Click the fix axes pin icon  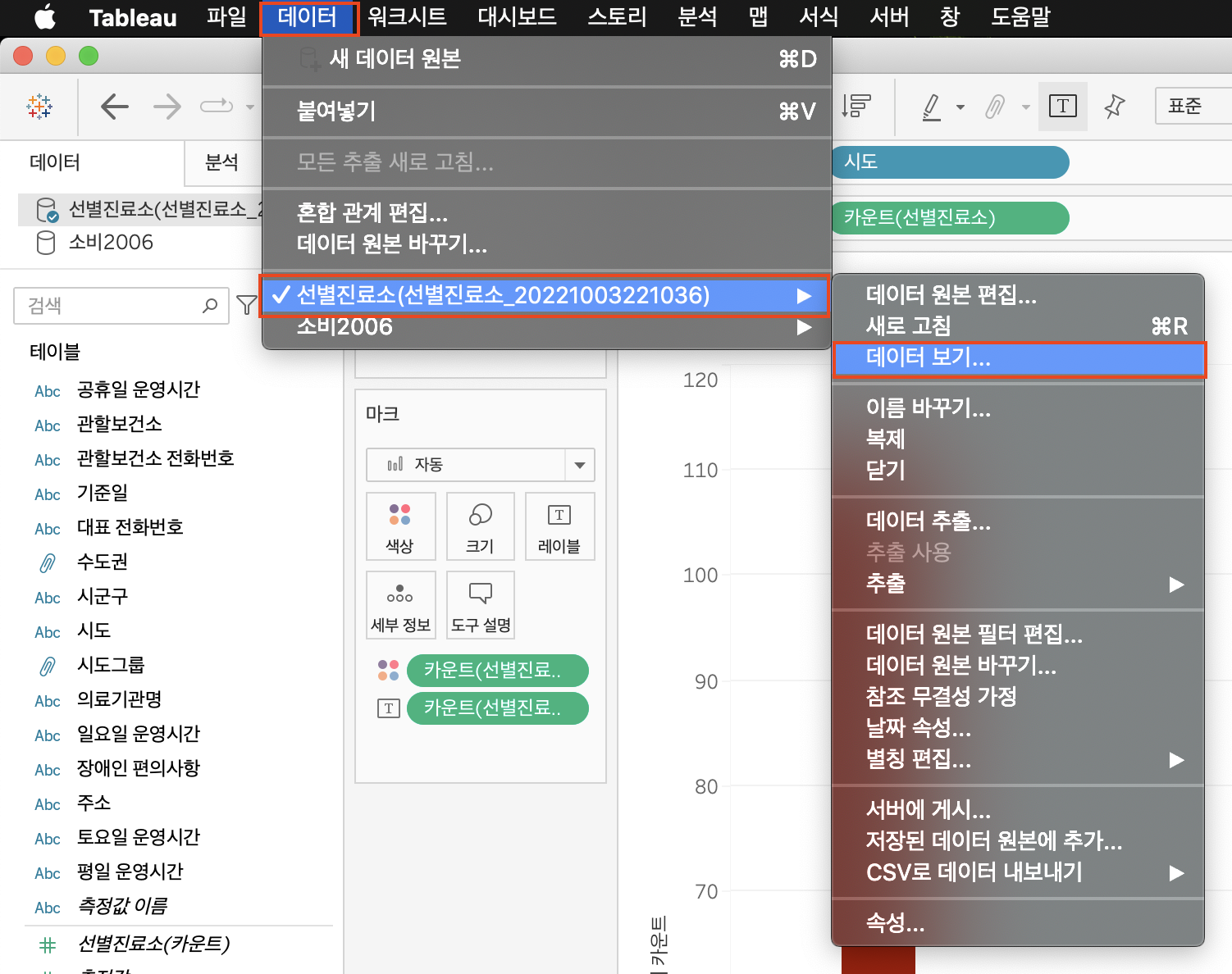(1114, 106)
